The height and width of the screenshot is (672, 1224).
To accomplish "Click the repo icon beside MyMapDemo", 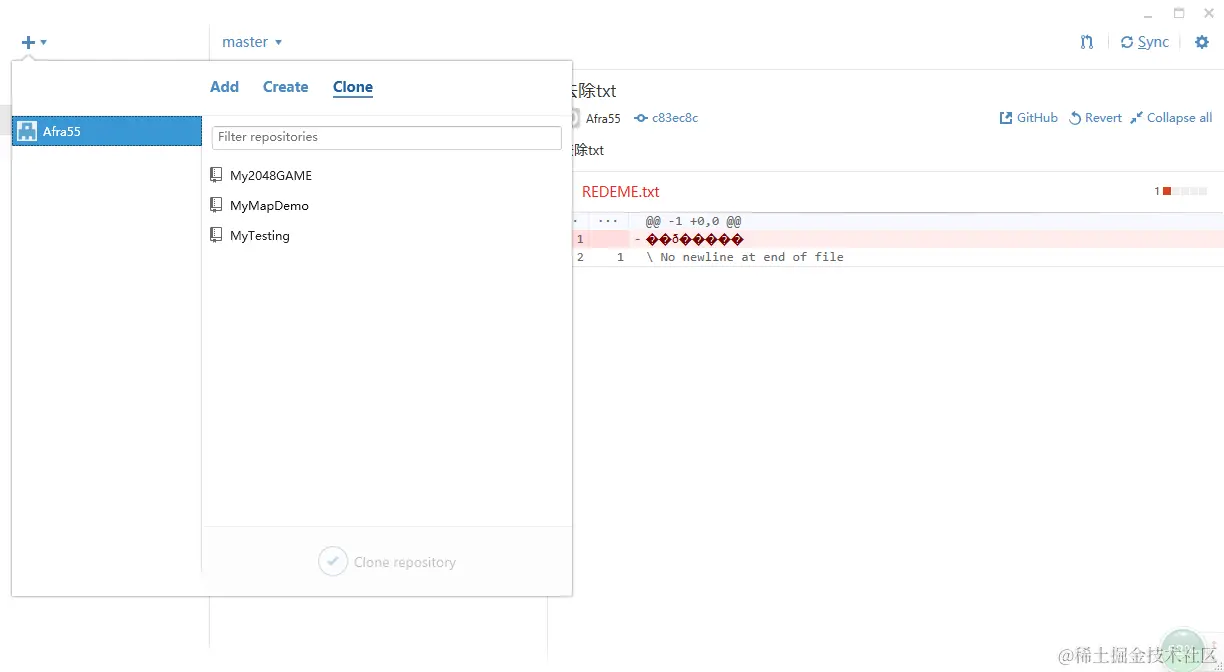I will (216, 205).
